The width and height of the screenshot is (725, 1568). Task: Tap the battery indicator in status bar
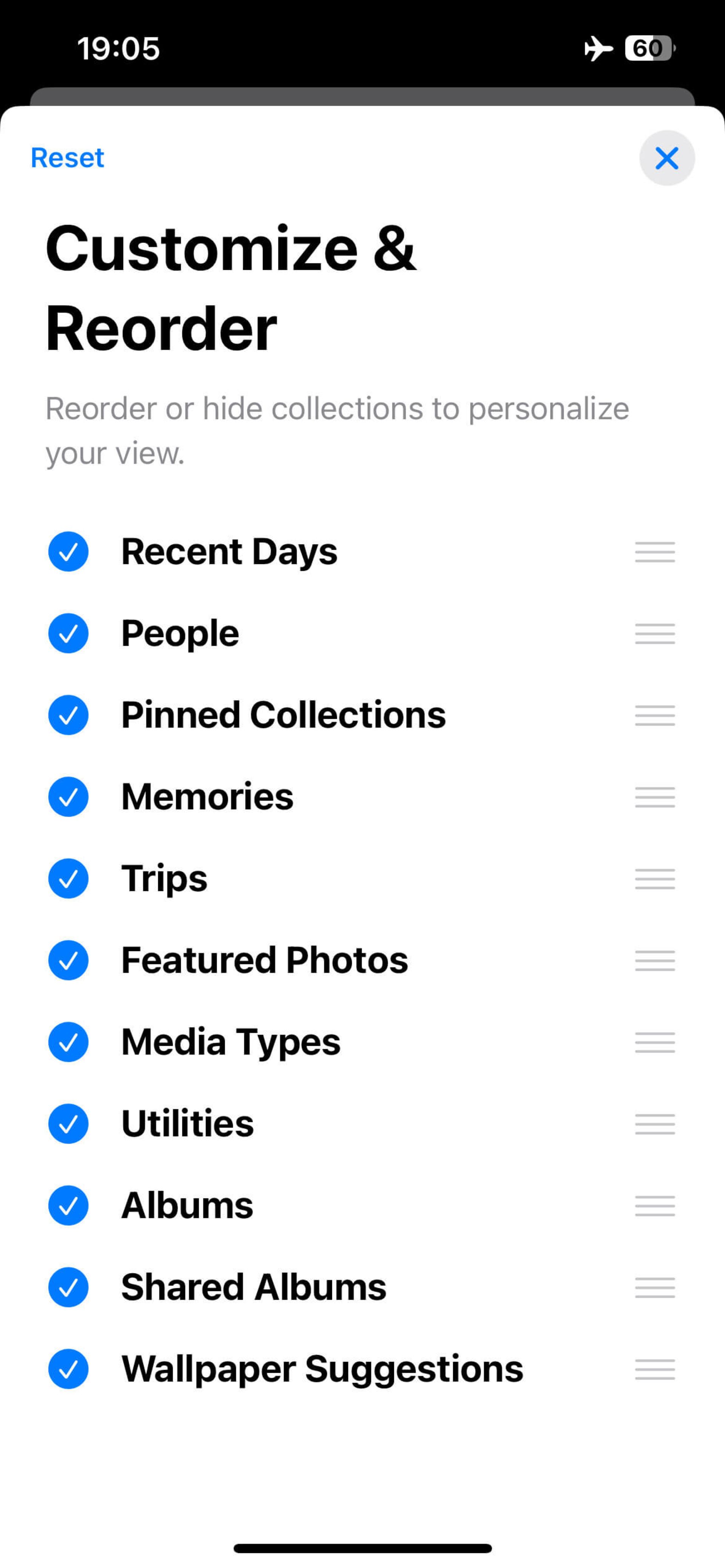coord(649,49)
